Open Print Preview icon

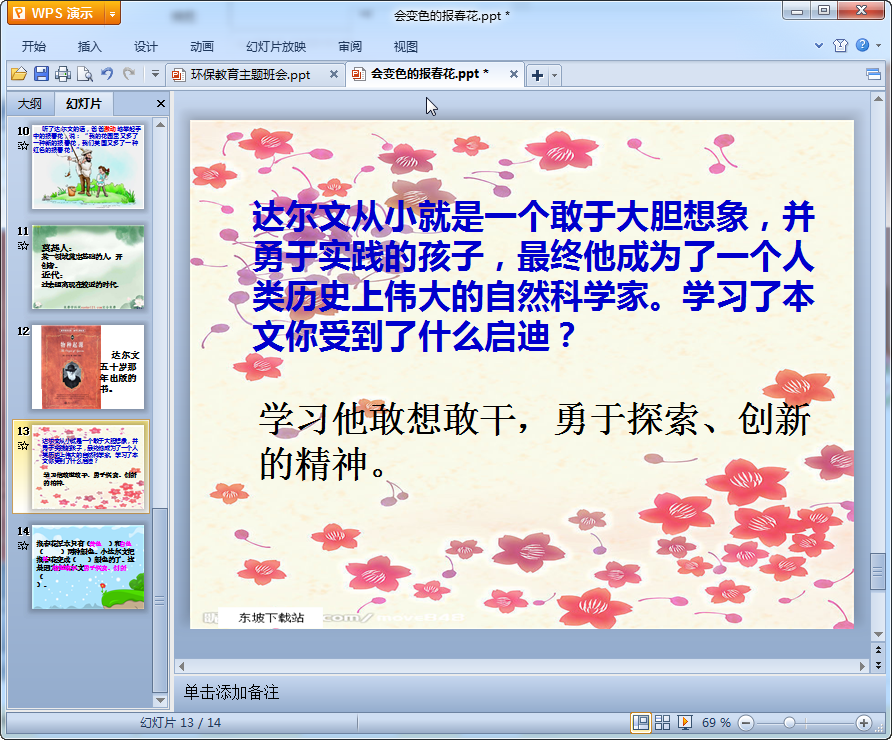tap(85, 74)
